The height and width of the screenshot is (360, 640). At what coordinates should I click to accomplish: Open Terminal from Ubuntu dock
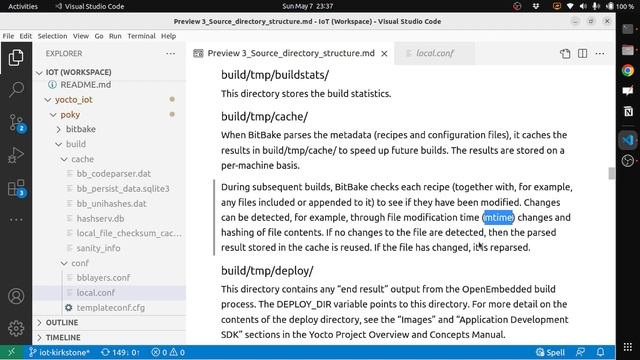click(628, 29)
